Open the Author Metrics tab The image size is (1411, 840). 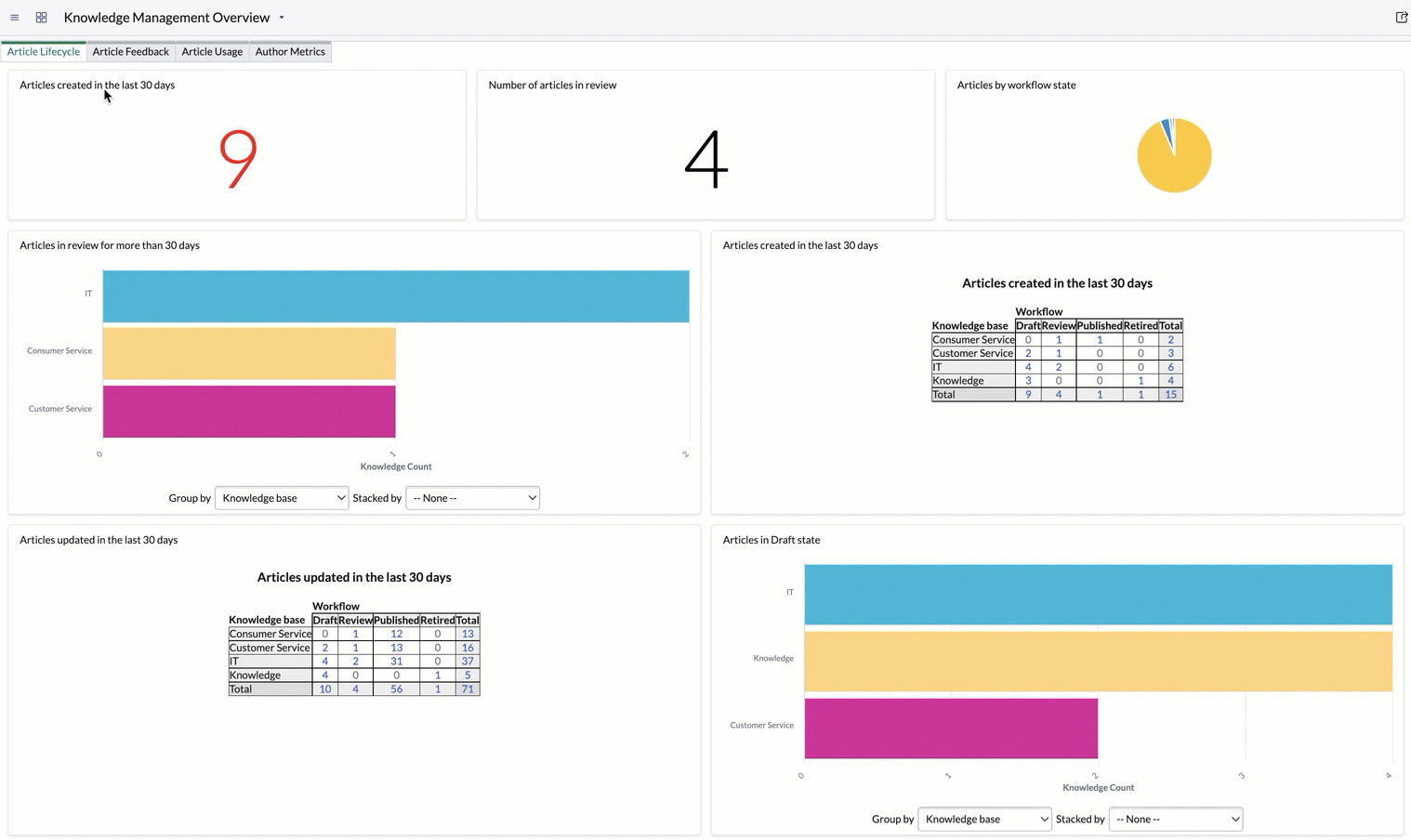290,52
